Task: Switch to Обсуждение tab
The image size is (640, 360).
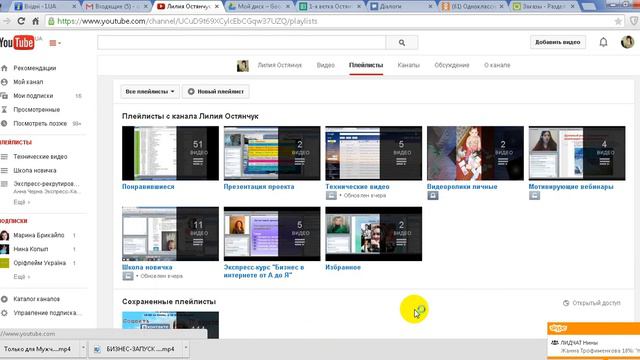Action: pyautogui.click(x=451, y=65)
